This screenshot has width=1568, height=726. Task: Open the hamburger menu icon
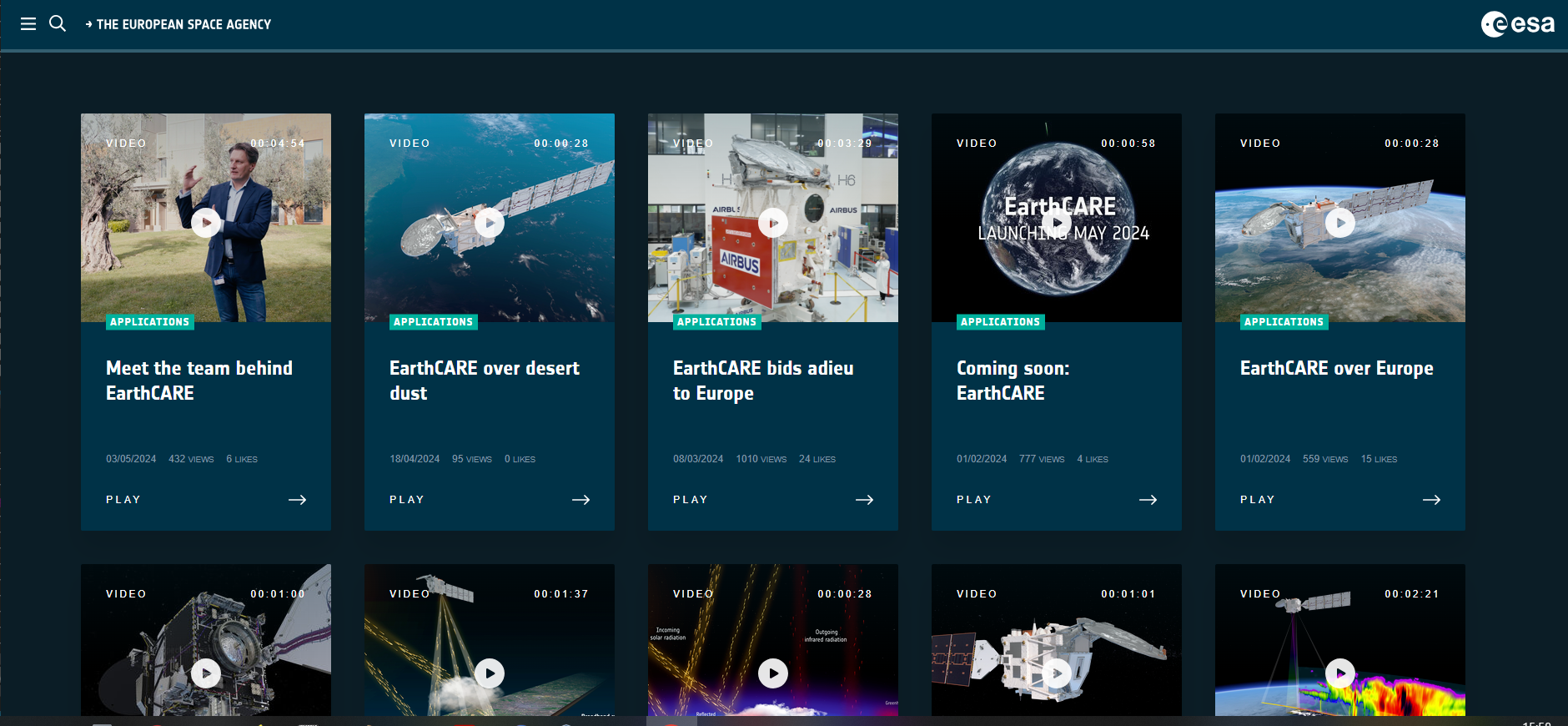click(28, 24)
